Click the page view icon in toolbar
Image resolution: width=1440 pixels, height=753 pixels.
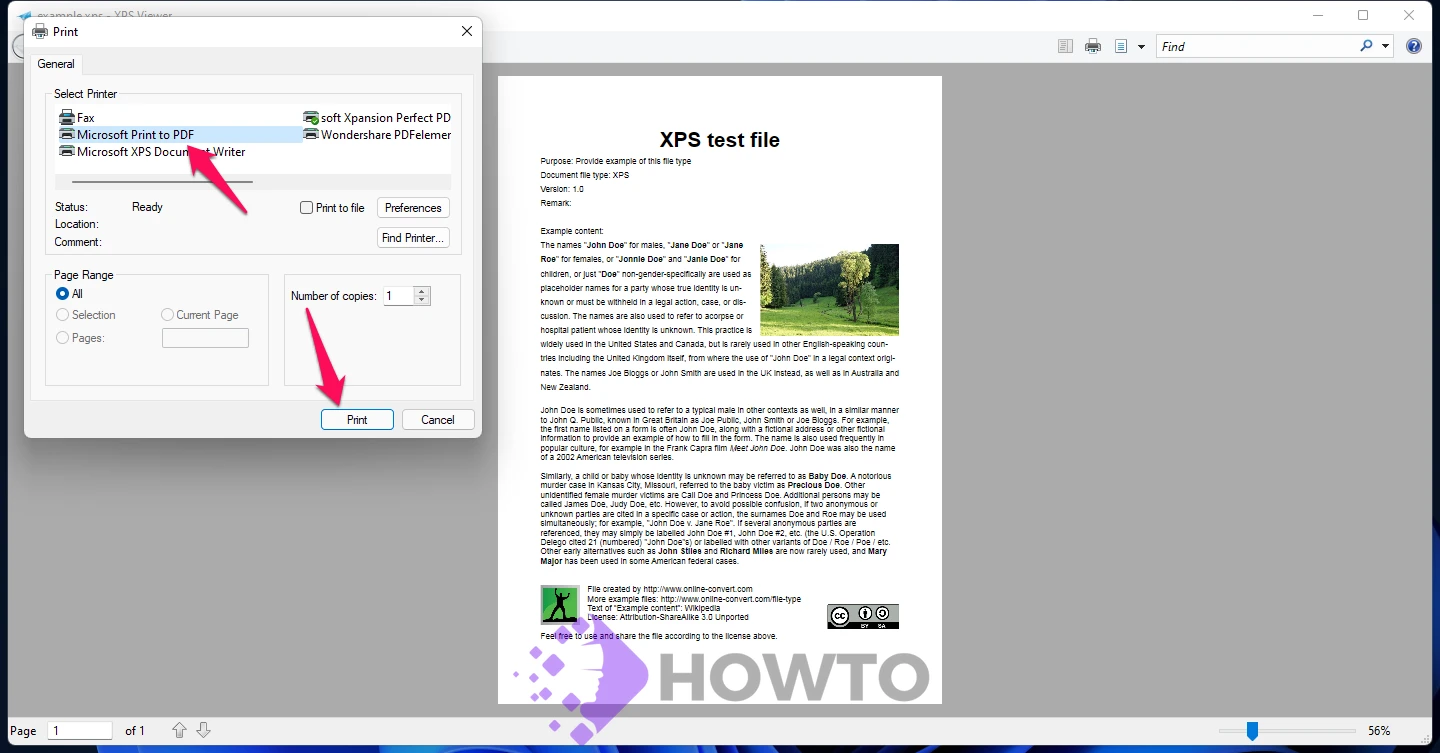(x=1121, y=46)
